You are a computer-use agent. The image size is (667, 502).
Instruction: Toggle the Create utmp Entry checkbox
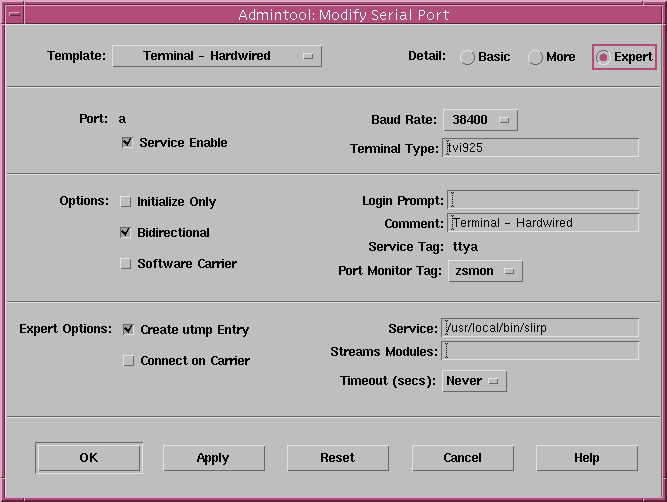128,330
